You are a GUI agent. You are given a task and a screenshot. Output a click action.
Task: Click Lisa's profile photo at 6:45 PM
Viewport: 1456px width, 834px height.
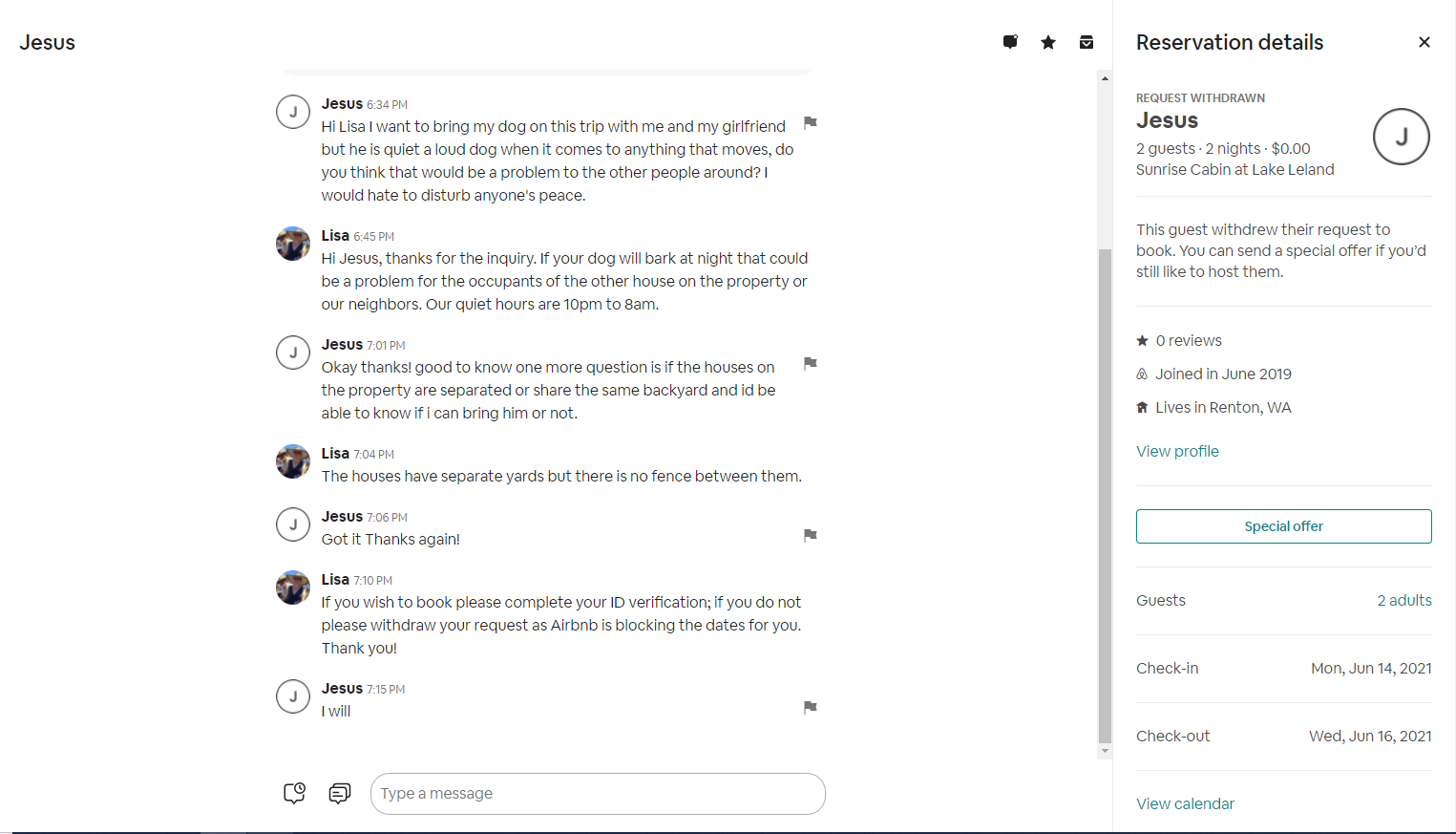[293, 244]
